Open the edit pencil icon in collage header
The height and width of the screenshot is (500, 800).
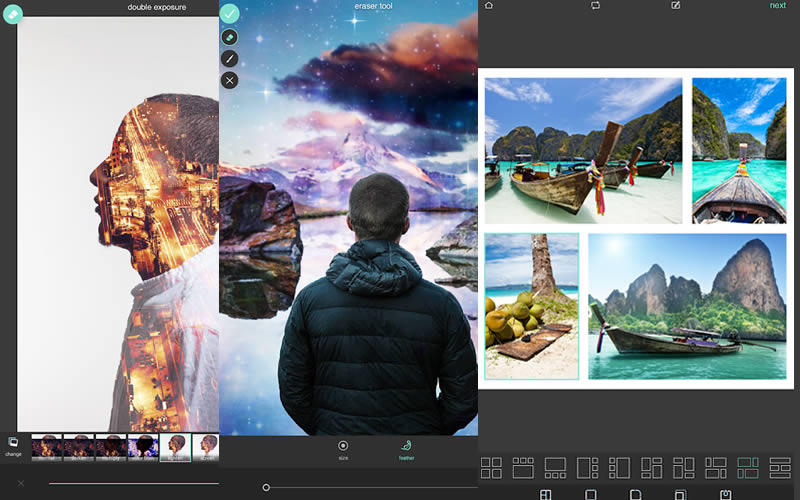[676, 5]
